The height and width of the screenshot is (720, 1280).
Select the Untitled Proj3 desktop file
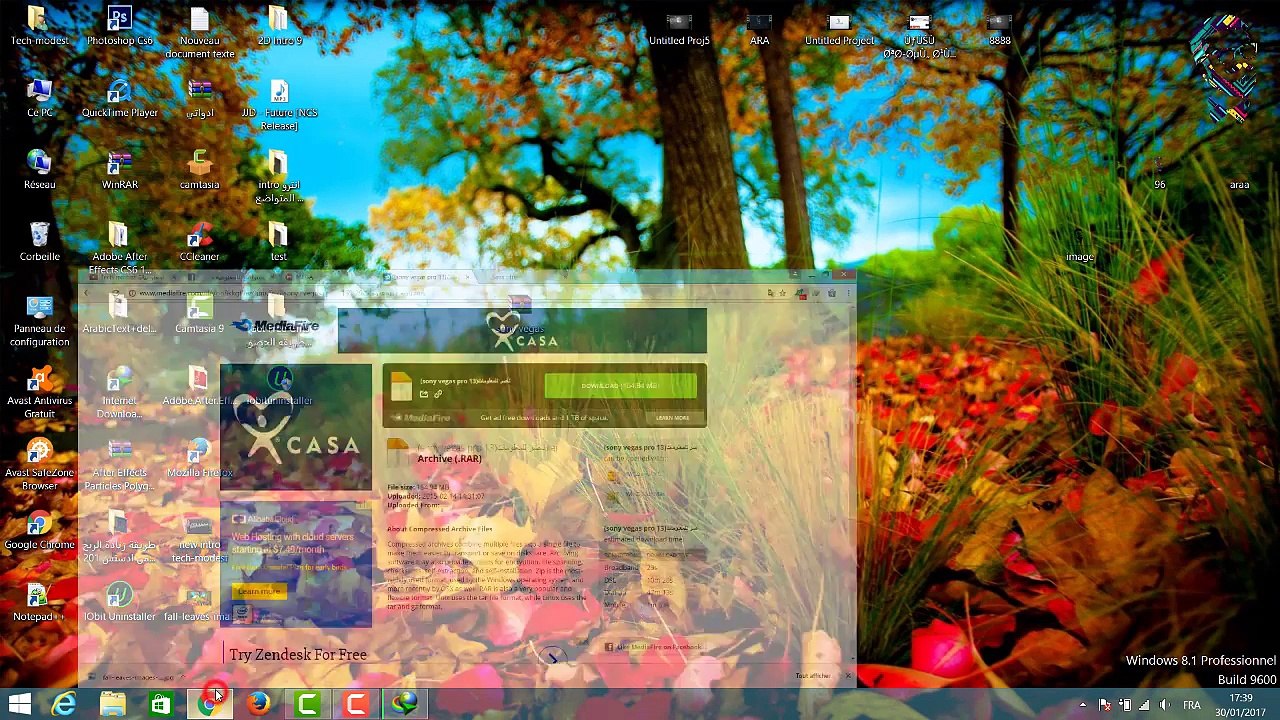coord(679,29)
